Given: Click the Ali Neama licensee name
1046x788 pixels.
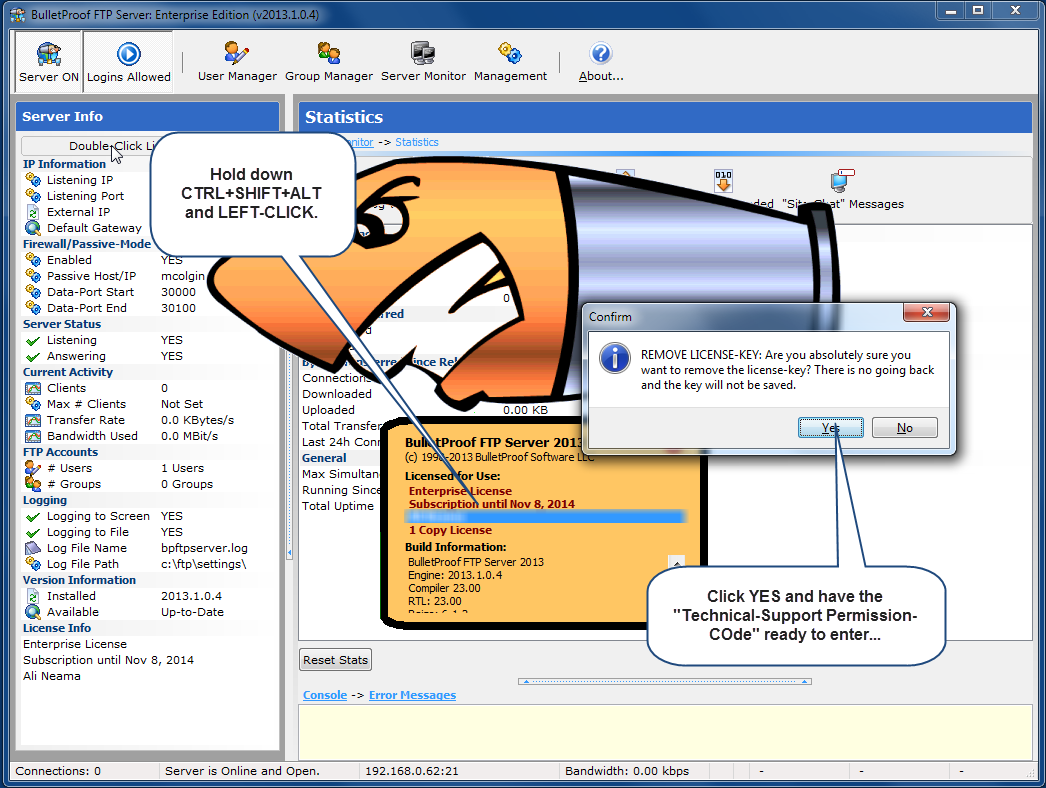Looking at the screenshot, I should [x=51, y=676].
